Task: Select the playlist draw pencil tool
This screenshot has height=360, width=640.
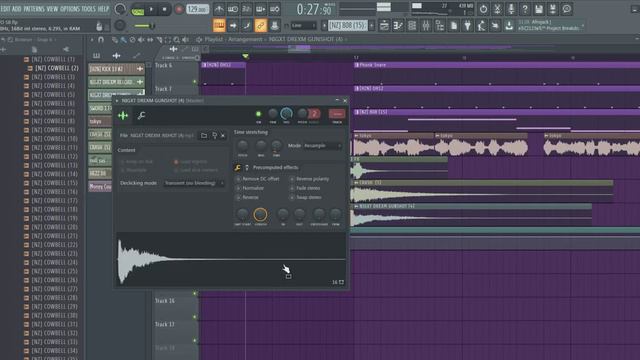Action: click(115, 40)
